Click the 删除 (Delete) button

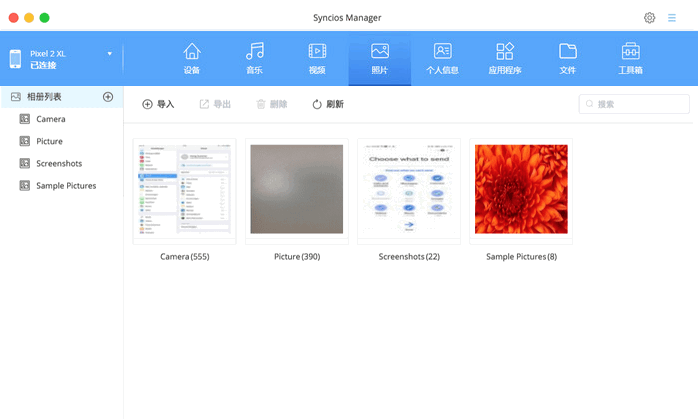[272, 104]
